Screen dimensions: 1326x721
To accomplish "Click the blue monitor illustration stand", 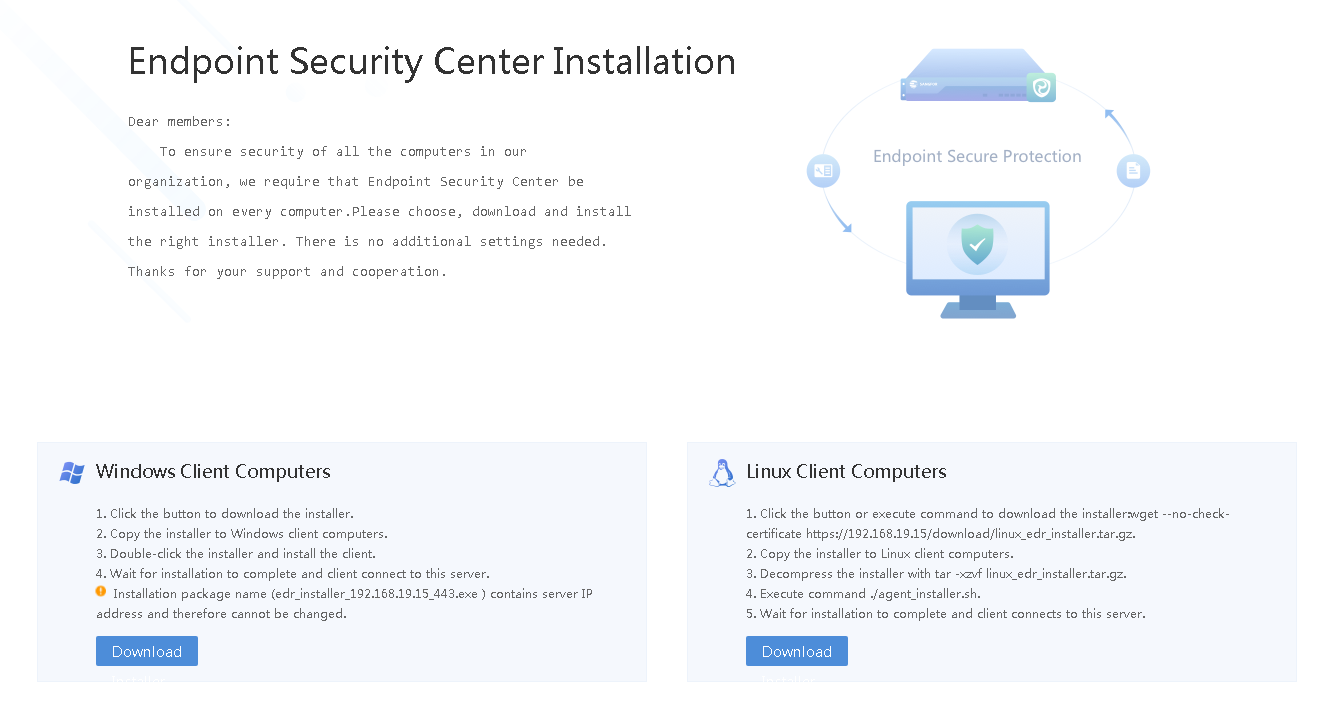I will pos(977,305).
